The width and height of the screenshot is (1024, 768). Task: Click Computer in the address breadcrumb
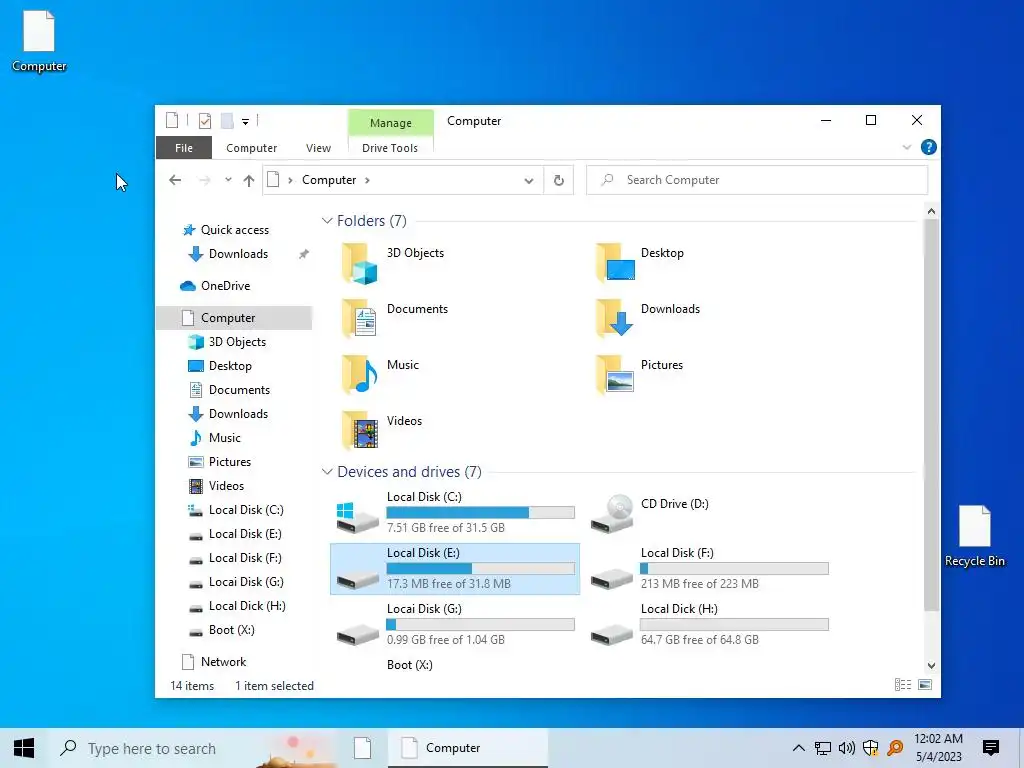(x=328, y=180)
